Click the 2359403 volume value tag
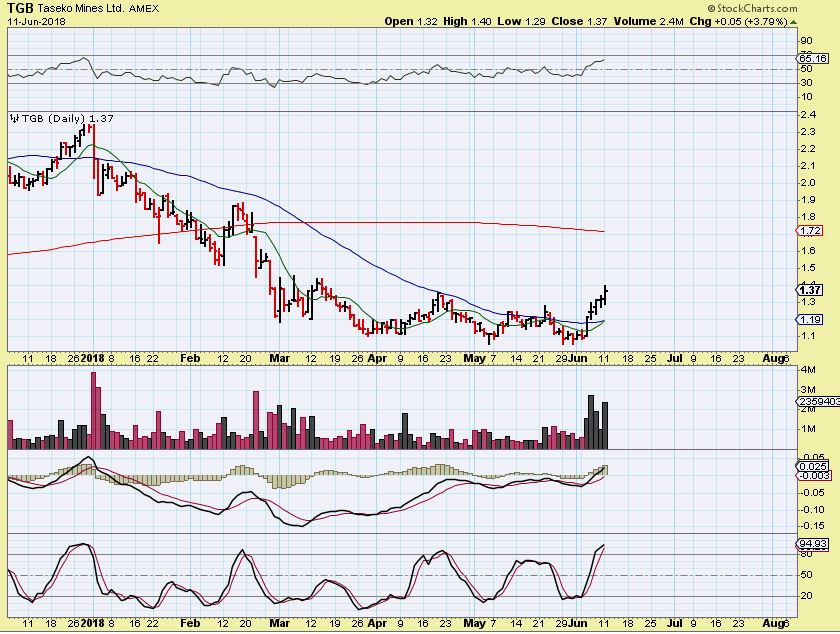840x634 pixels. tap(819, 401)
